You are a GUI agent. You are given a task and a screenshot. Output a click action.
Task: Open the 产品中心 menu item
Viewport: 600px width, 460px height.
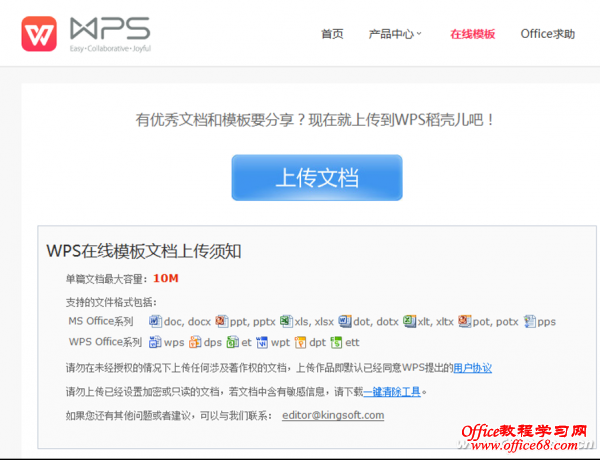(391, 34)
